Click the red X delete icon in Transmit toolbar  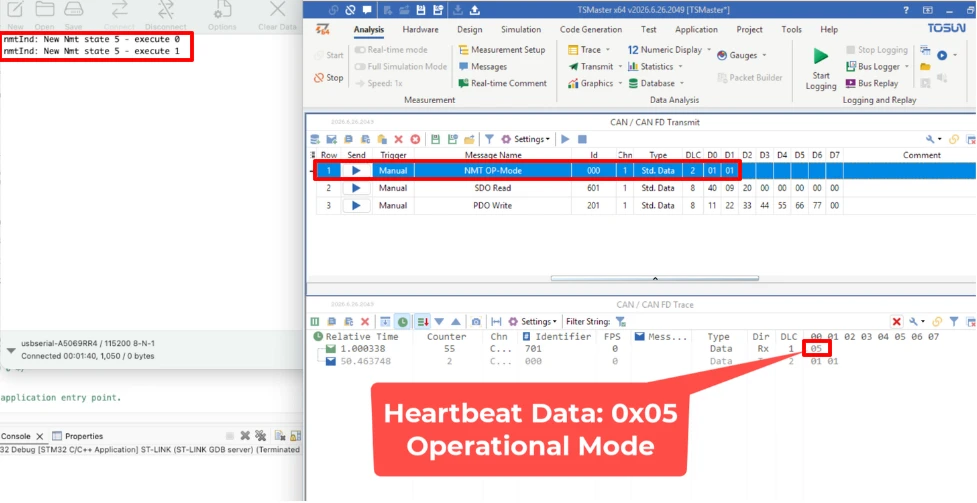tap(399, 139)
